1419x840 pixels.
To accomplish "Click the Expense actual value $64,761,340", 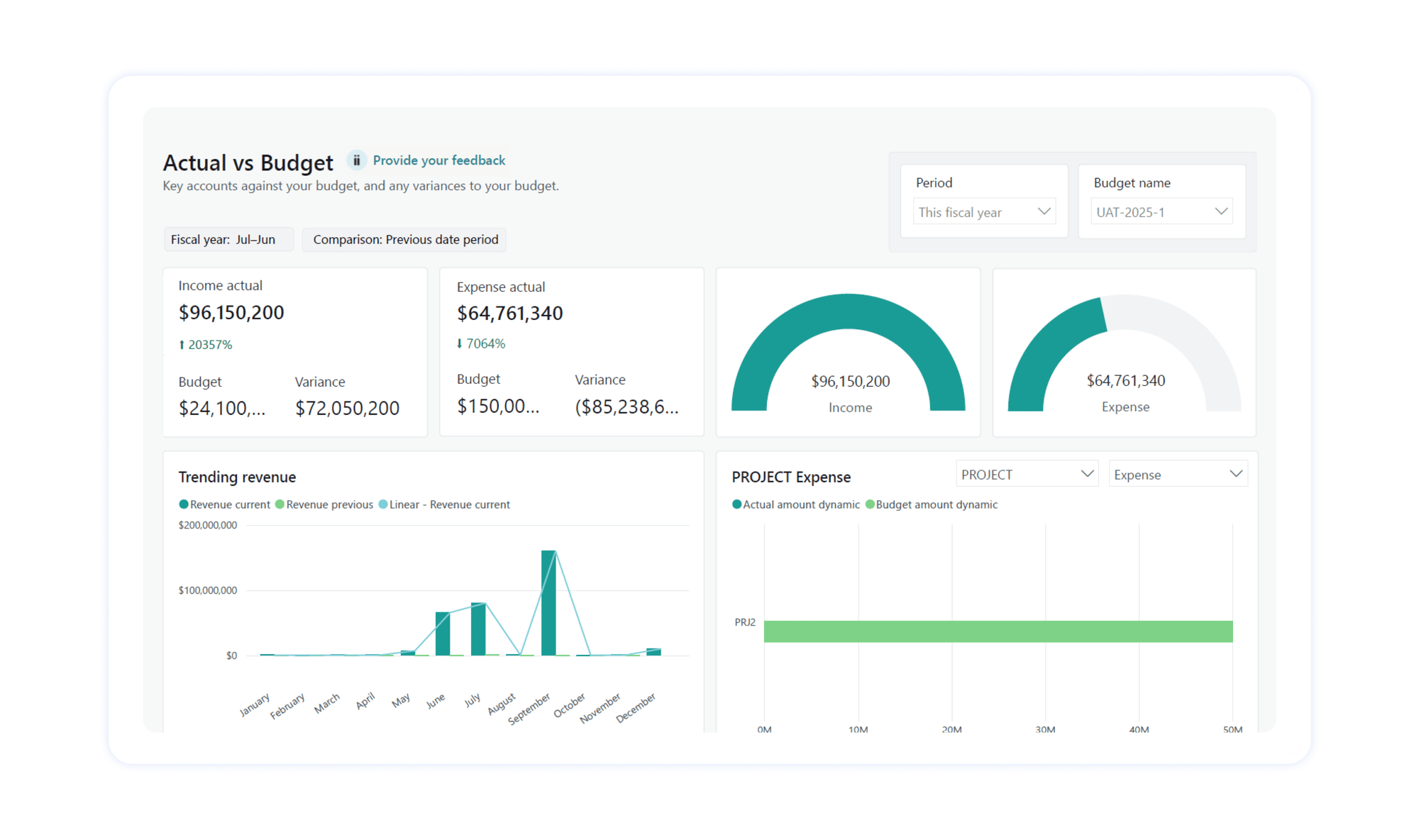I will point(509,312).
